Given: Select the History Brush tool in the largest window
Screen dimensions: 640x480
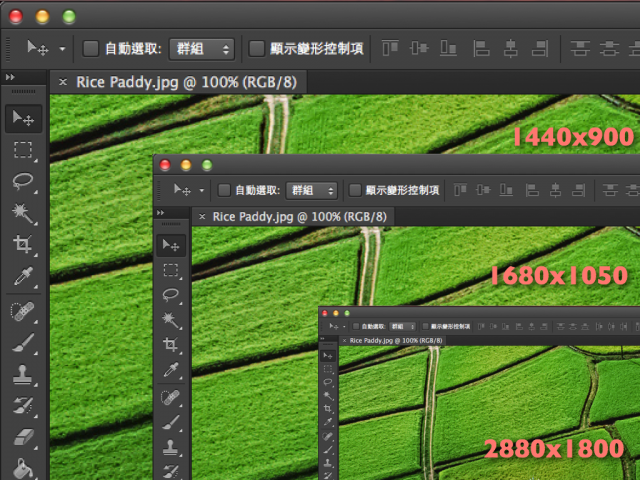Looking at the screenshot, I should [x=23, y=405].
